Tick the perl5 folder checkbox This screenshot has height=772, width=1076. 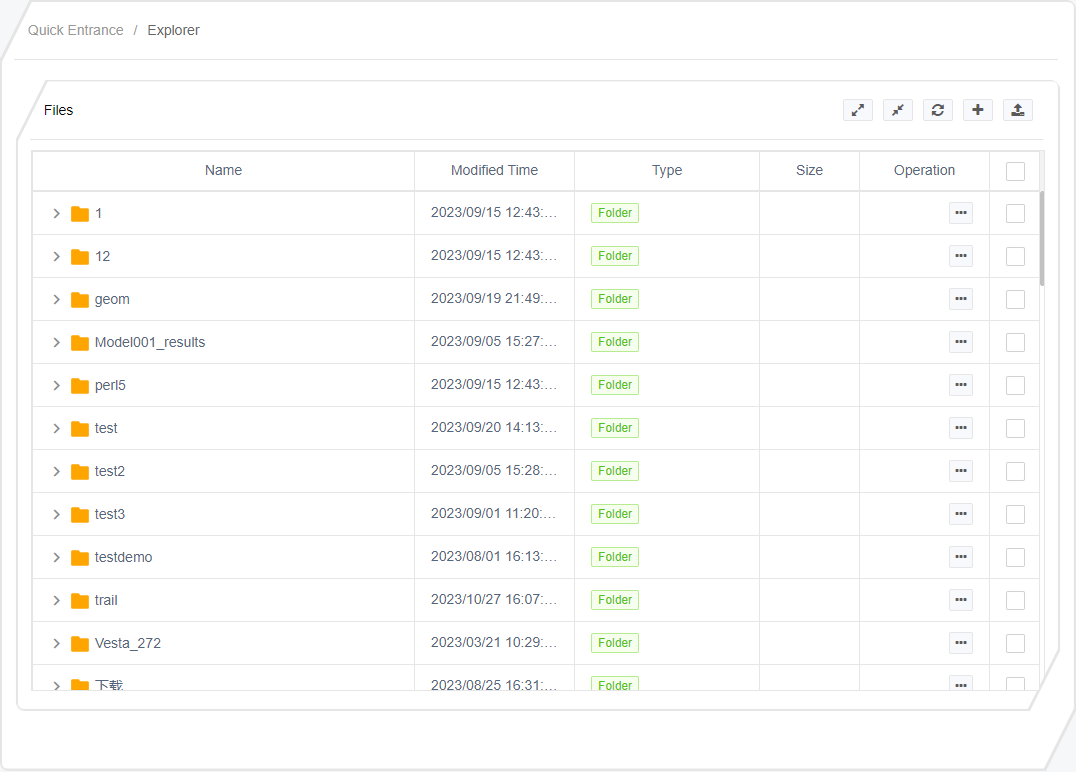1015,386
